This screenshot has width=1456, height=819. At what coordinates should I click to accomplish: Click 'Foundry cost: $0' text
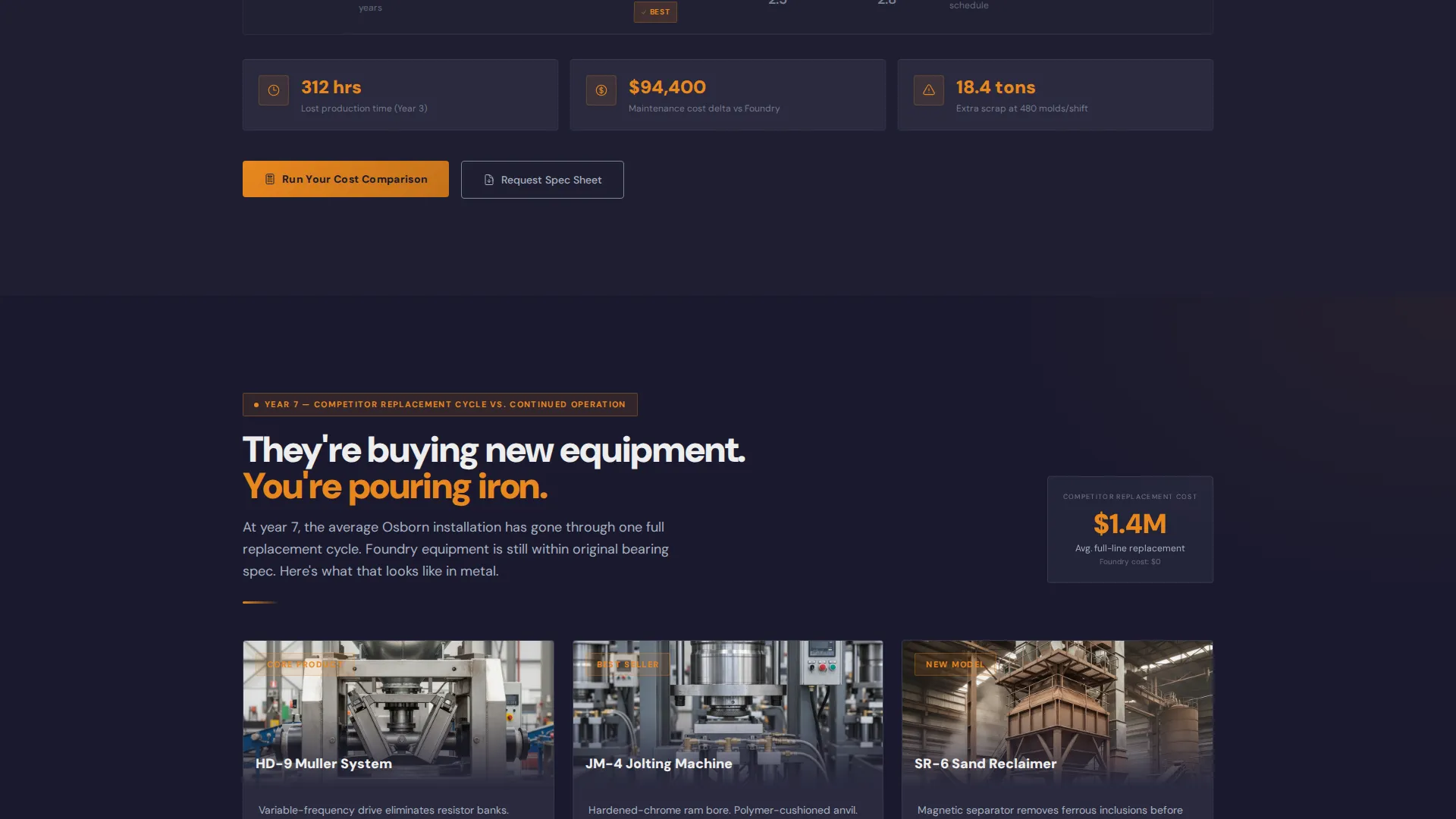1130,562
